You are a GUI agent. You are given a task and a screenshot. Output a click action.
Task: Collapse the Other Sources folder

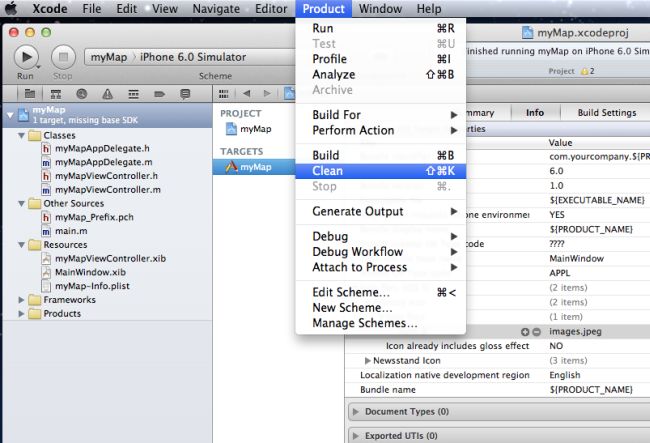[21, 203]
